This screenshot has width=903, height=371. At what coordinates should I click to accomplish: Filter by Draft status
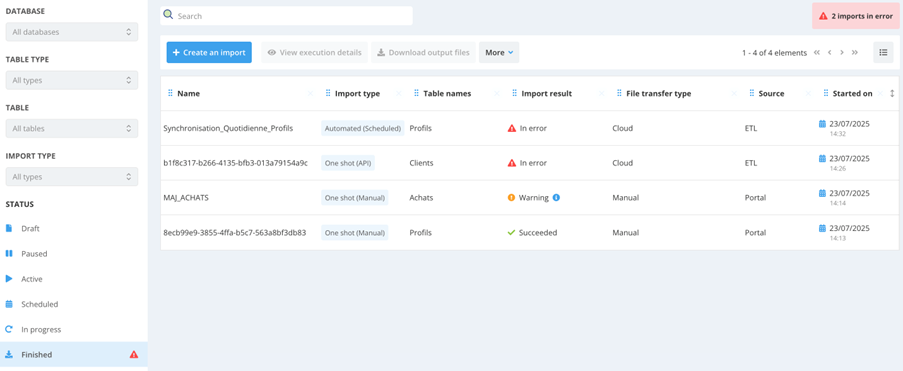(74, 228)
